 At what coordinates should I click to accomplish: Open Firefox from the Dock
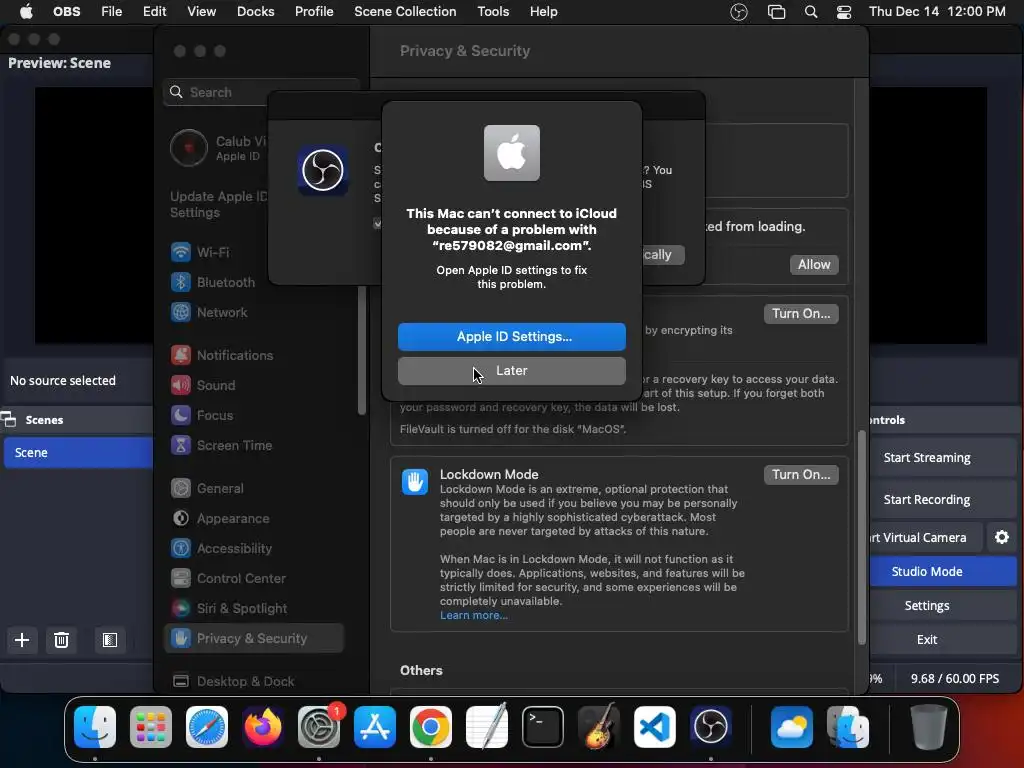(x=263, y=727)
